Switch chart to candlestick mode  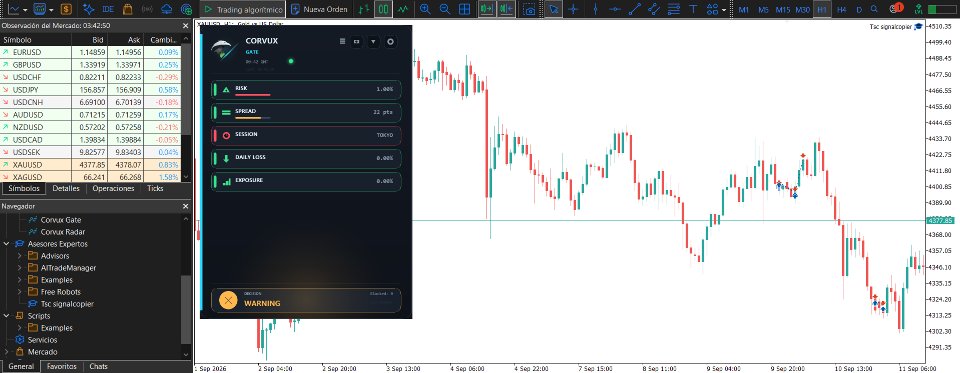(384, 9)
